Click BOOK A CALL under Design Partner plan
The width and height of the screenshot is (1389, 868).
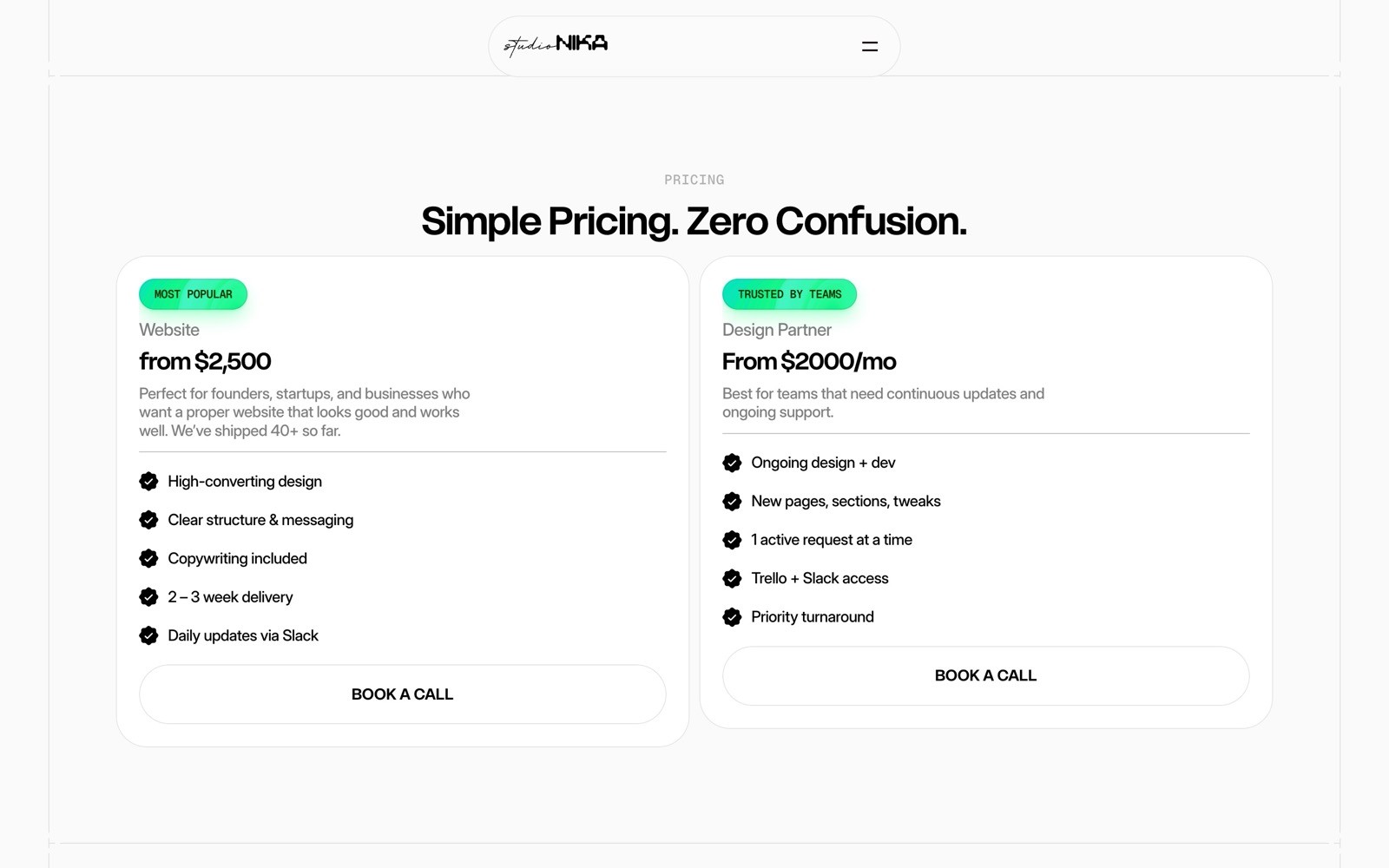[x=985, y=675]
